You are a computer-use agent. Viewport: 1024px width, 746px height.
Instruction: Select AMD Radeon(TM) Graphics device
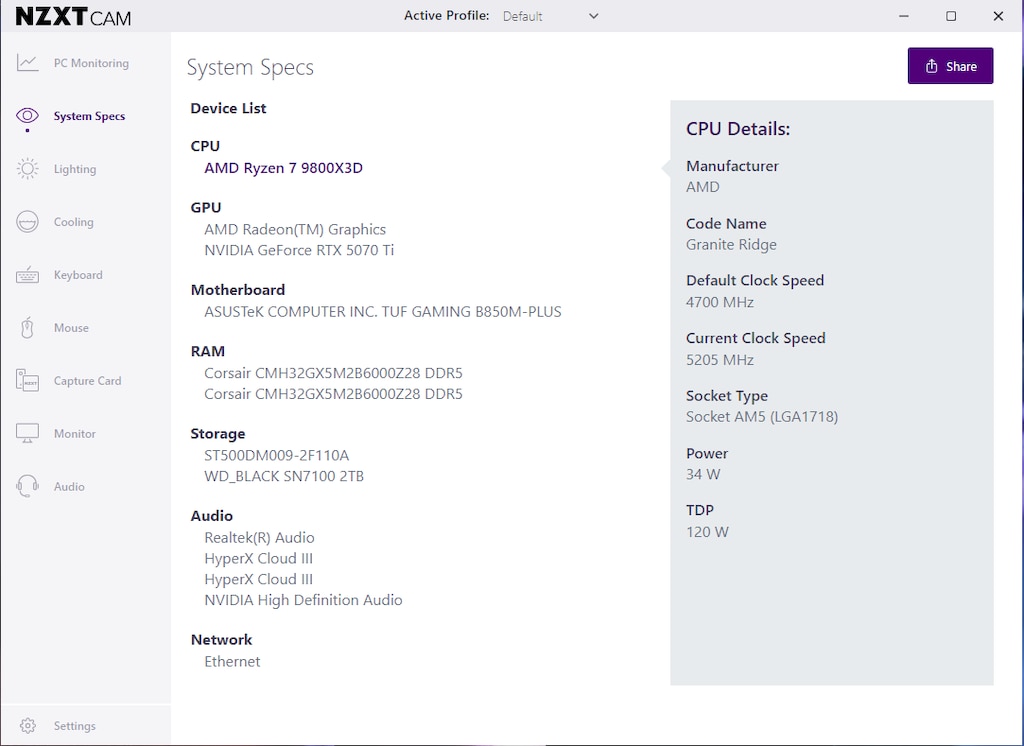[x=295, y=229]
